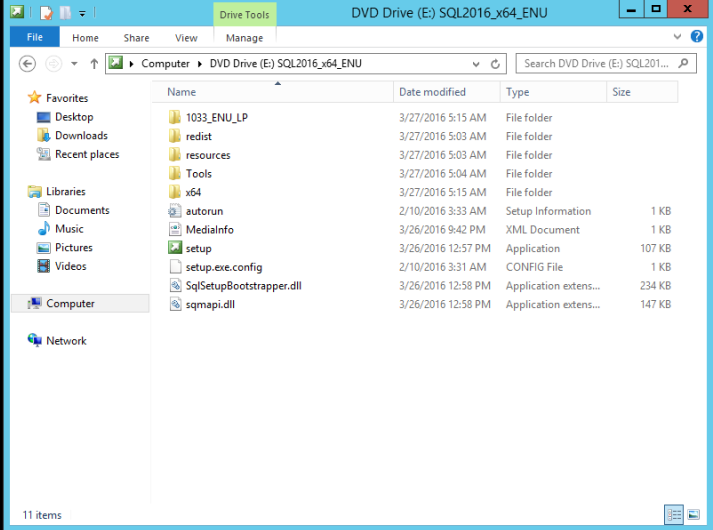Click the Properties quick access icon
Image resolution: width=713 pixels, height=530 pixels.
coord(46,13)
